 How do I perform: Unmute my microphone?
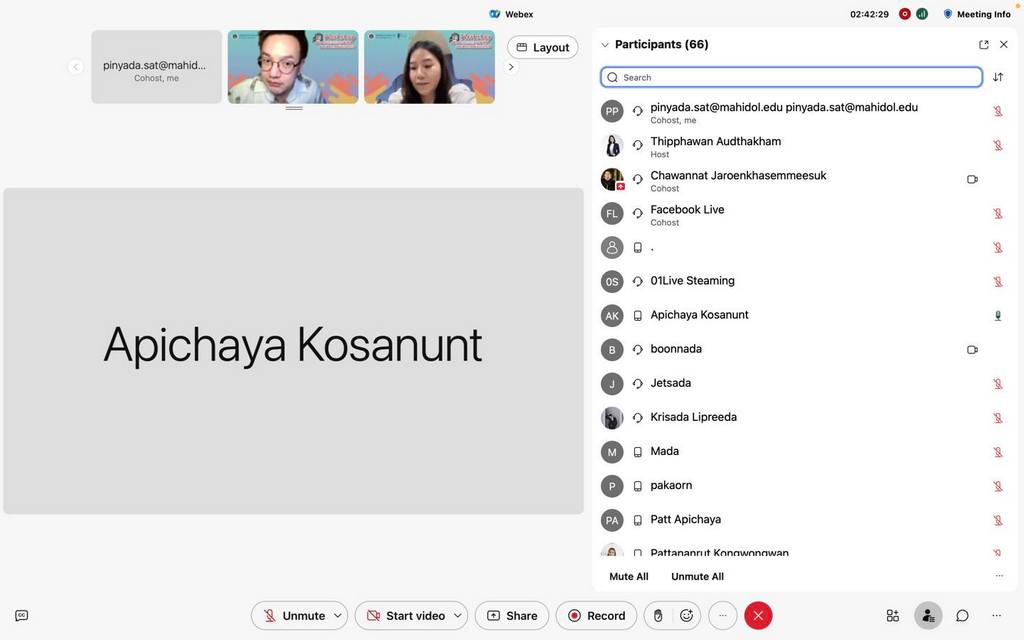click(x=293, y=616)
